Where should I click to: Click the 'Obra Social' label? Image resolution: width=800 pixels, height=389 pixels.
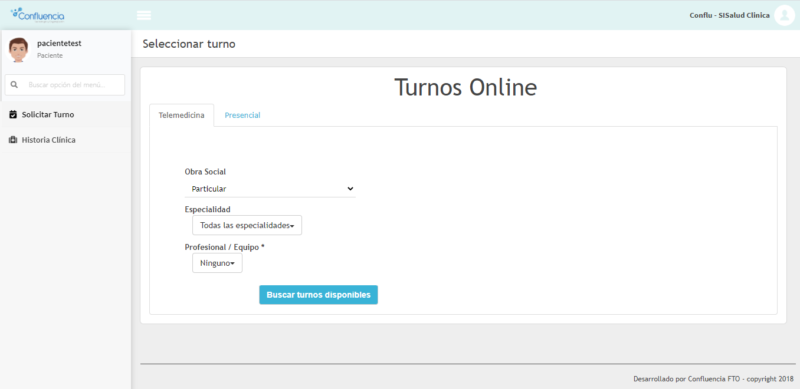(205, 172)
